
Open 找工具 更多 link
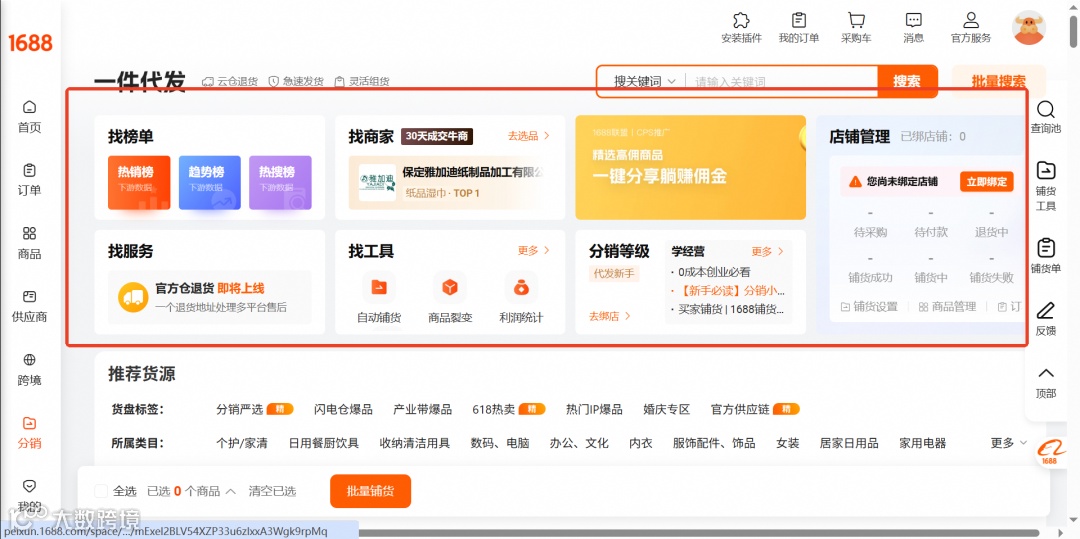tap(534, 251)
